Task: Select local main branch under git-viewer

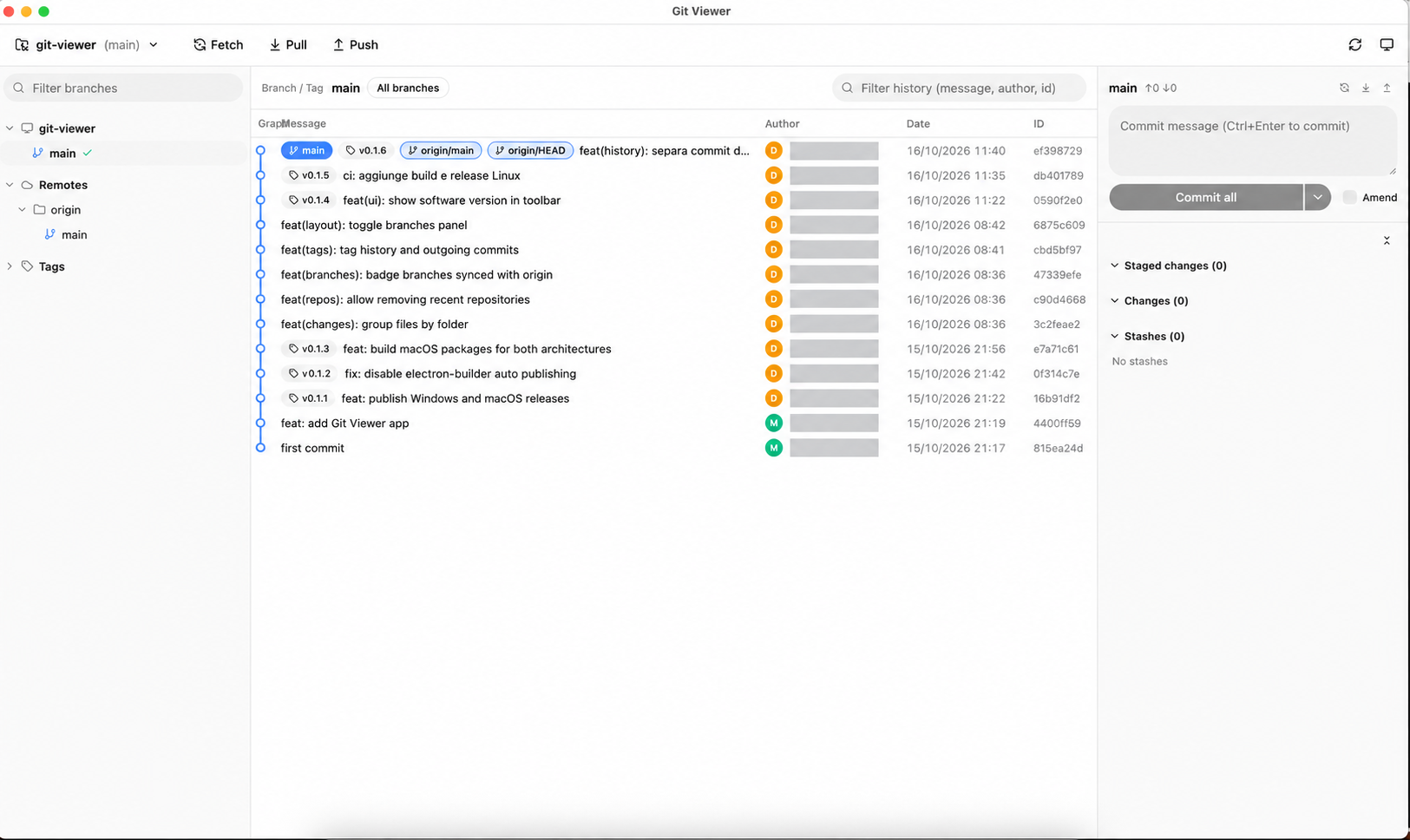Action: tap(124, 153)
